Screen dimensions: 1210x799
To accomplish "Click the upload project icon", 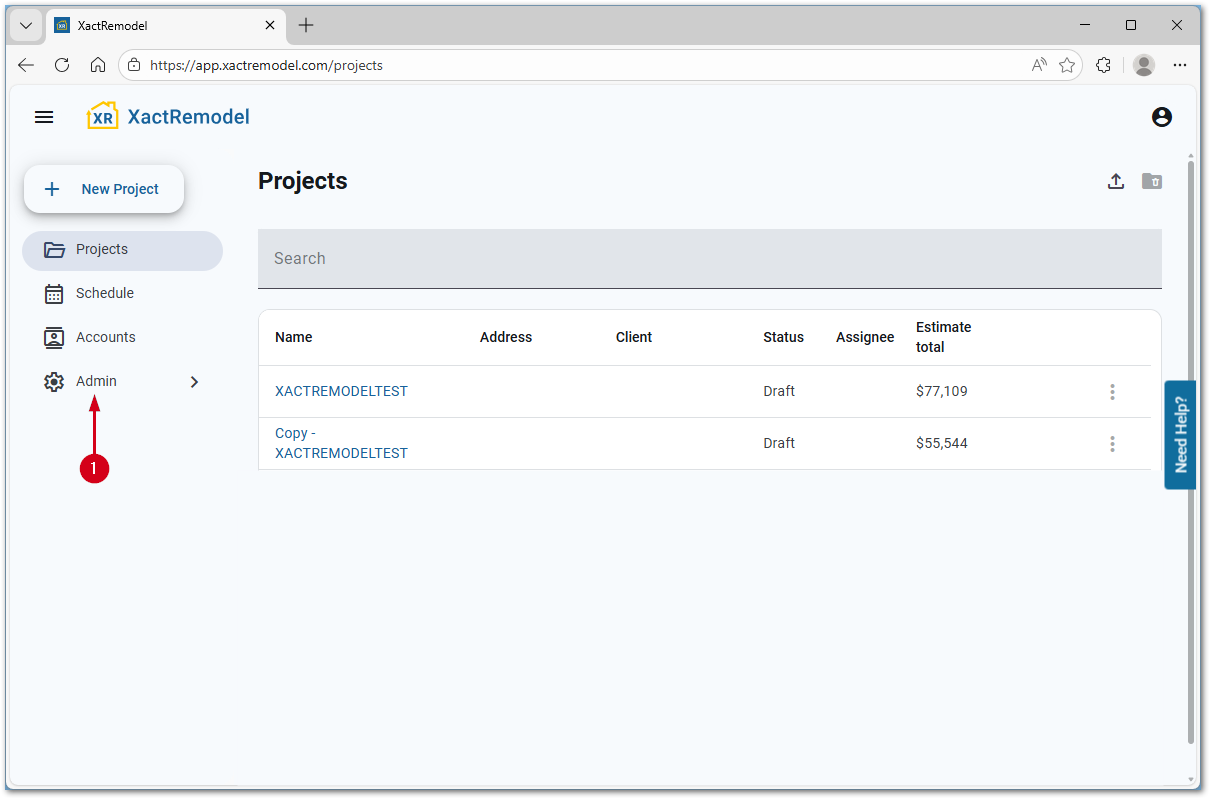I will click(1116, 181).
